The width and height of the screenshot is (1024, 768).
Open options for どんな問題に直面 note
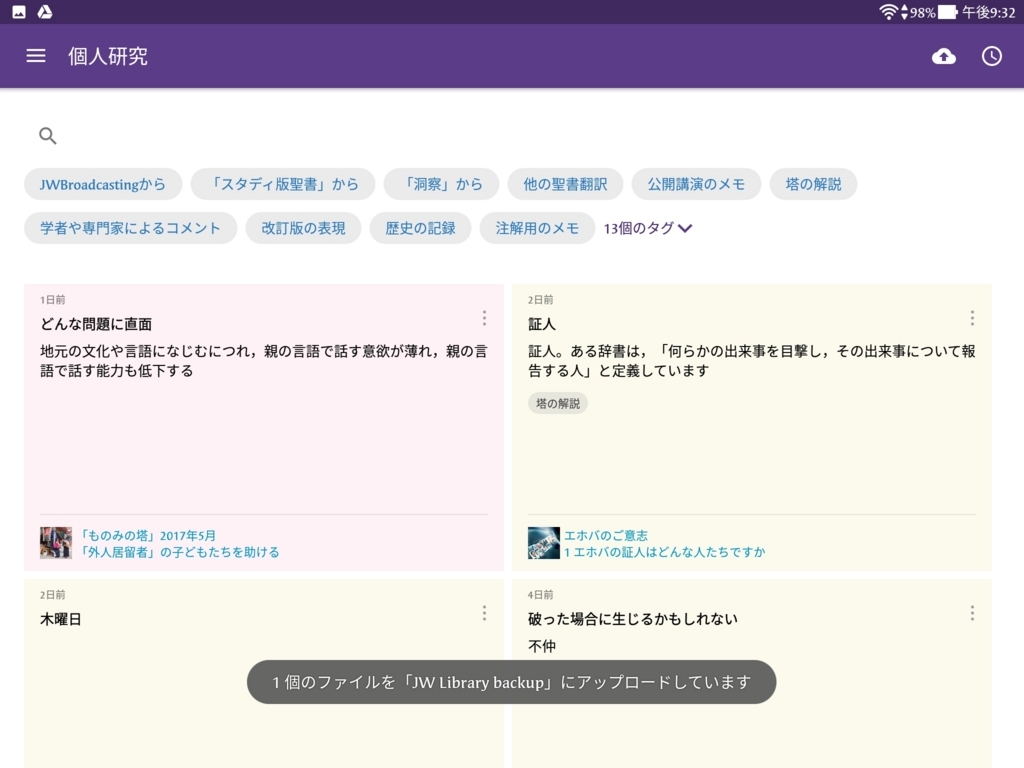(x=484, y=318)
